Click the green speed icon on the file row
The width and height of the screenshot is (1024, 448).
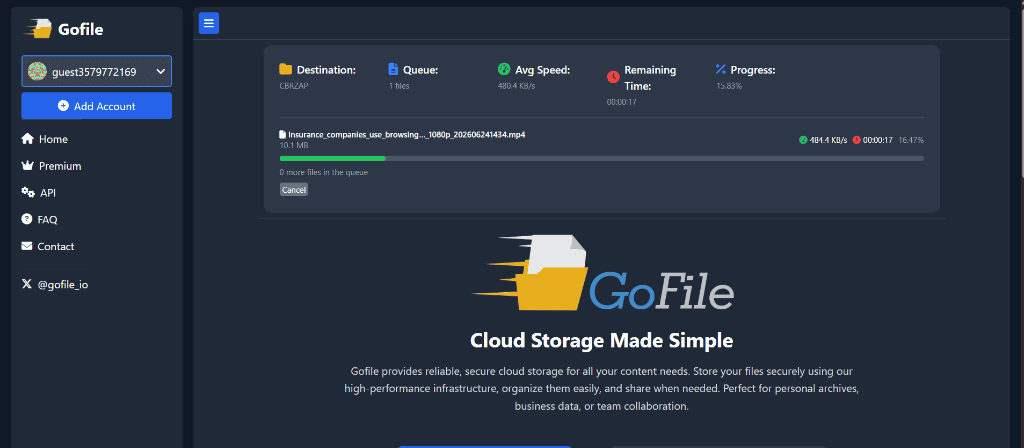(803, 140)
